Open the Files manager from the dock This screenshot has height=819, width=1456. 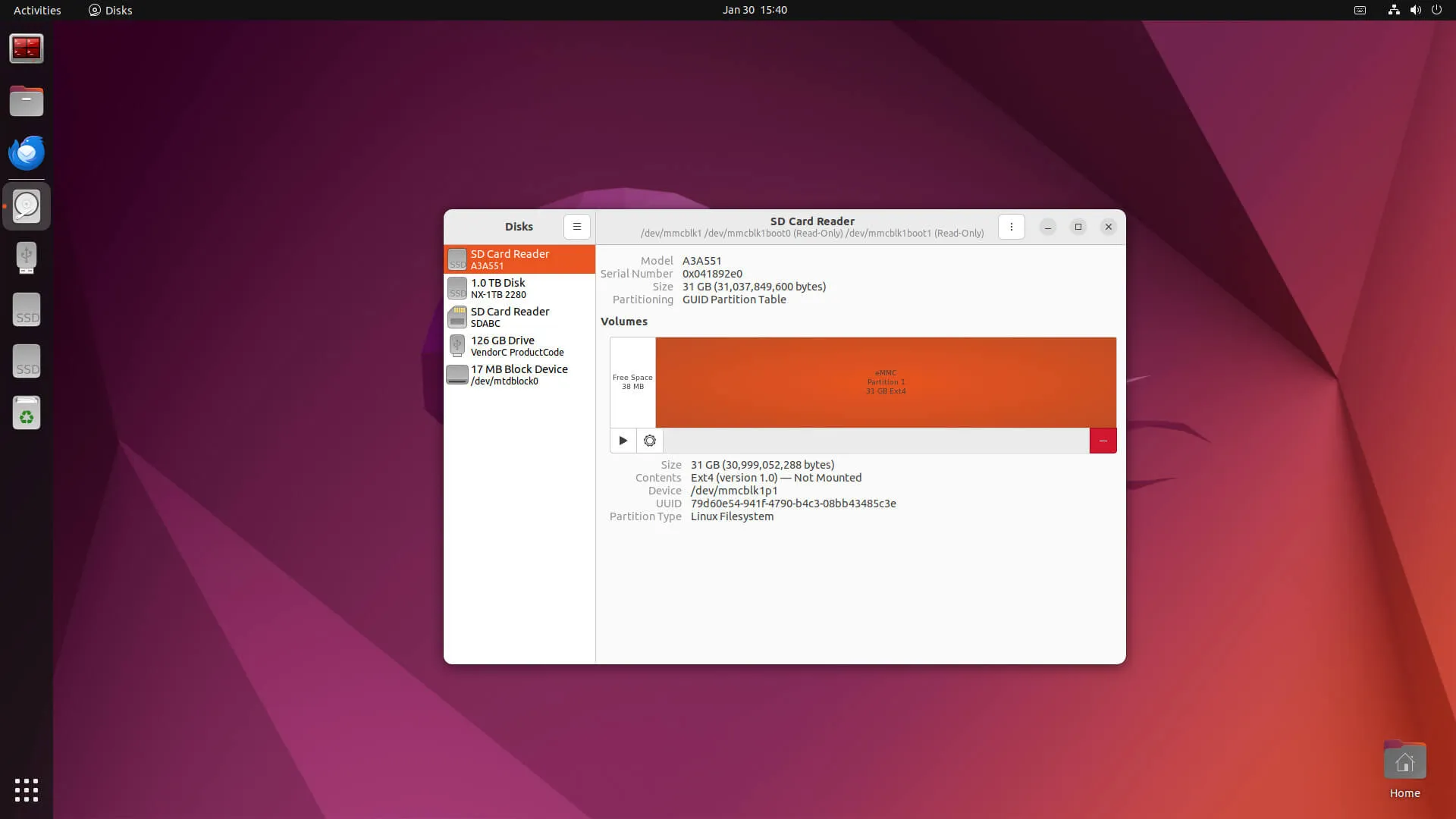point(27,101)
